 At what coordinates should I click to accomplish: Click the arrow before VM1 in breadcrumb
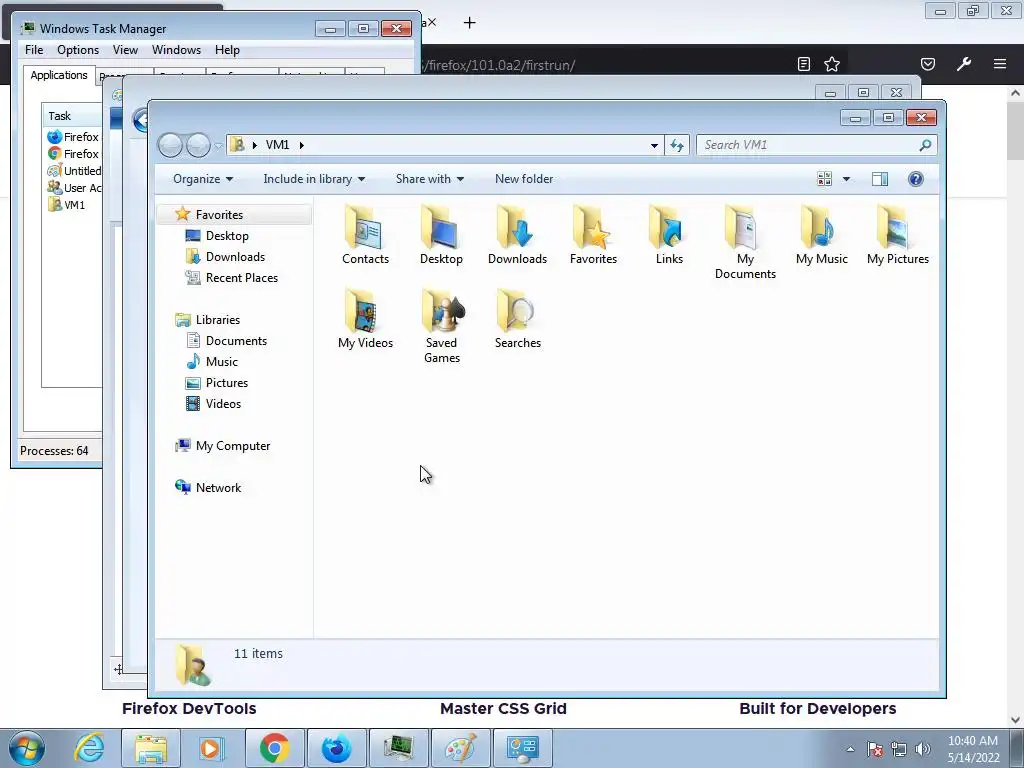pyautogui.click(x=254, y=145)
